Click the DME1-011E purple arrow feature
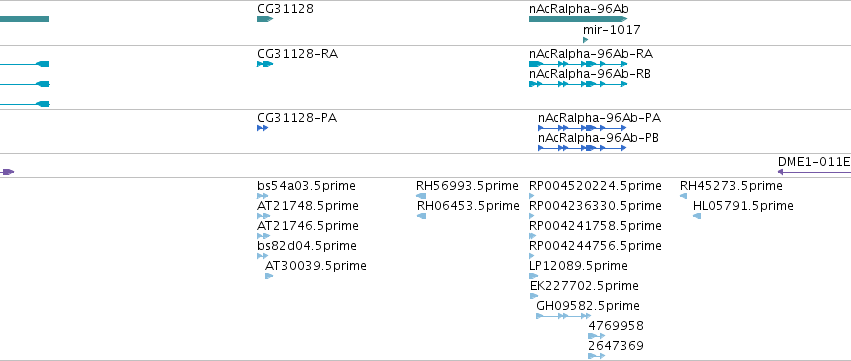The width and height of the screenshot is (851, 361). [x=814, y=172]
